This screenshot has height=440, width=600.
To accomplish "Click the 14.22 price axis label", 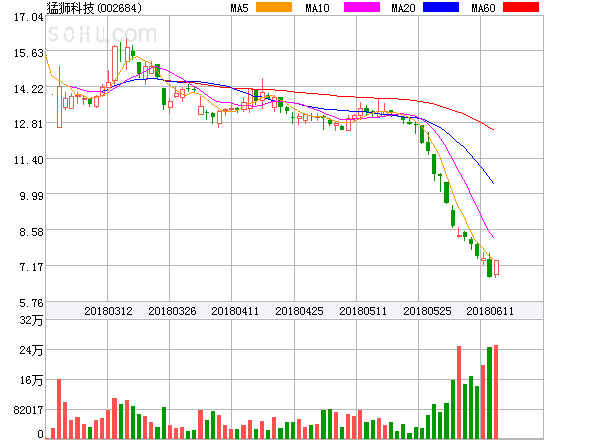I will pos(29,89).
